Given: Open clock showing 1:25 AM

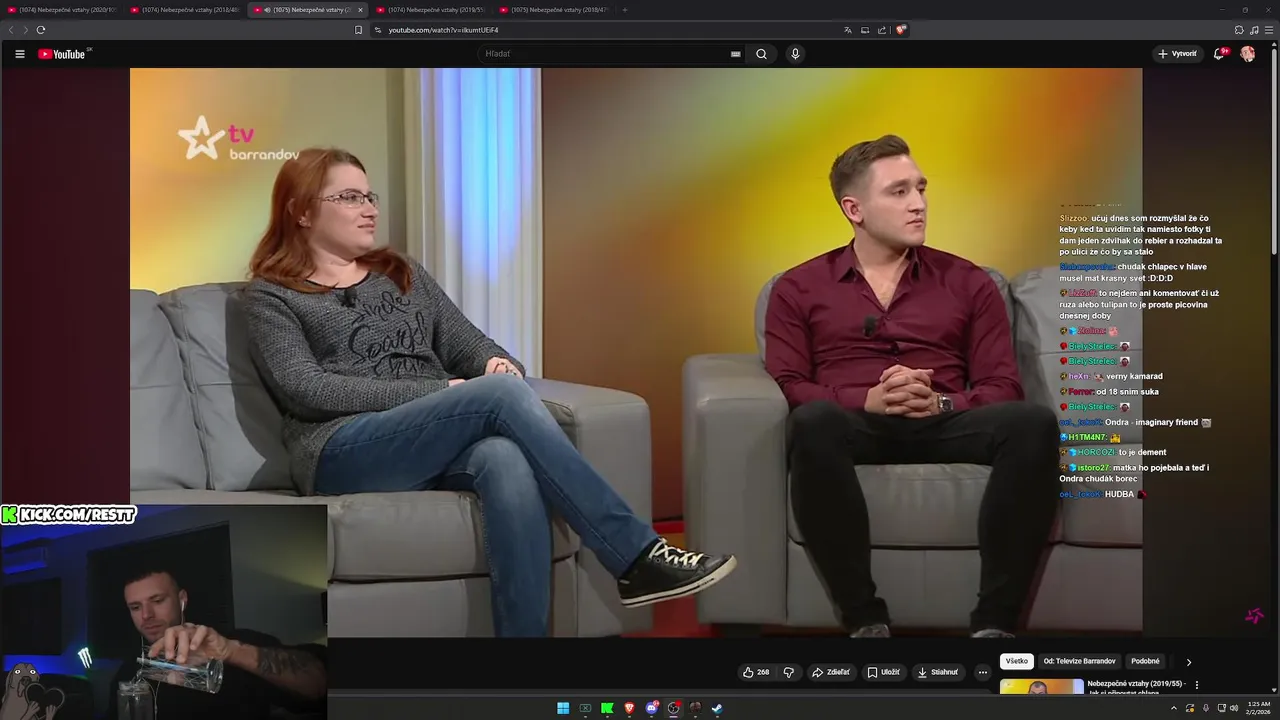Looking at the screenshot, I should pyautogui.click(x=1259, y=708).
